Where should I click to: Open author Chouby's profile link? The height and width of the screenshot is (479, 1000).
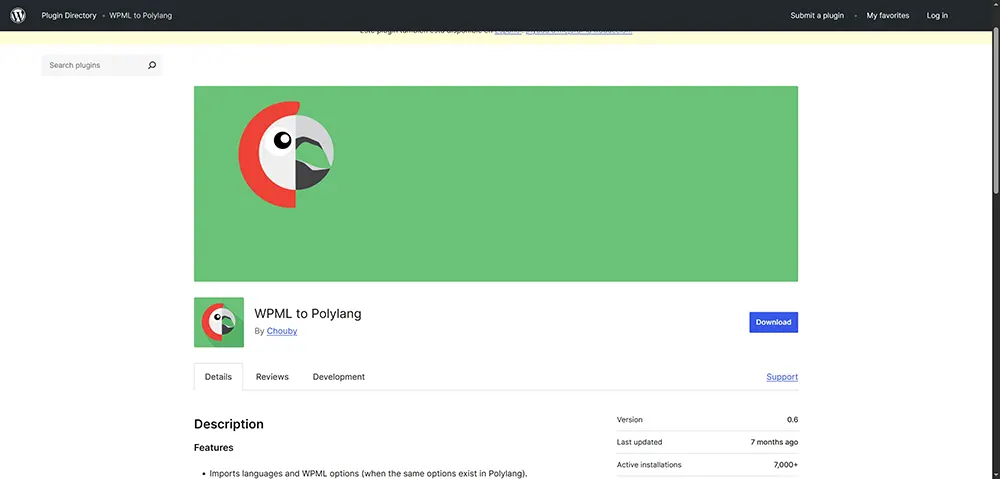(282, 331)
